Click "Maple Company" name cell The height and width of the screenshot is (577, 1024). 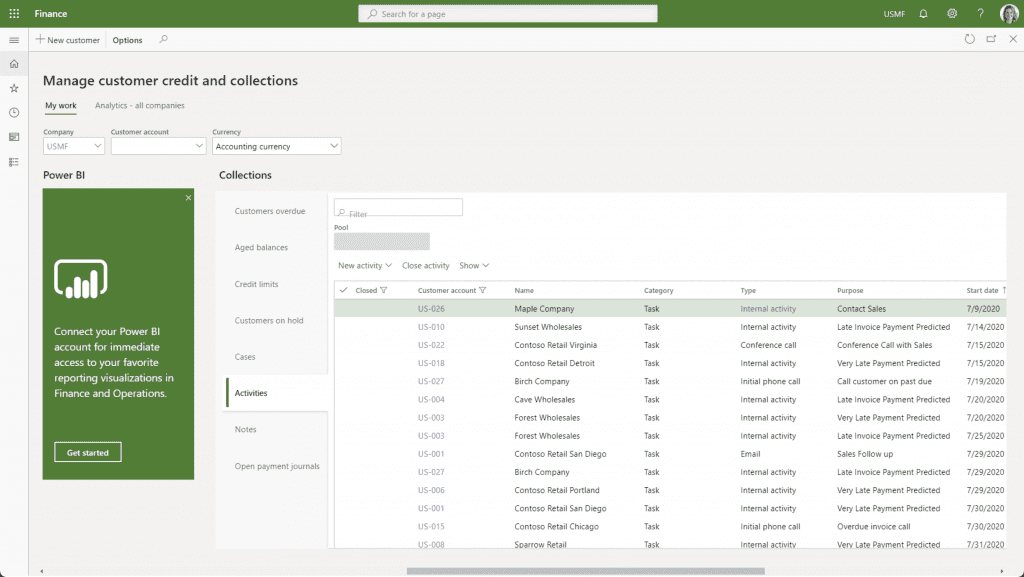(544, 309)
